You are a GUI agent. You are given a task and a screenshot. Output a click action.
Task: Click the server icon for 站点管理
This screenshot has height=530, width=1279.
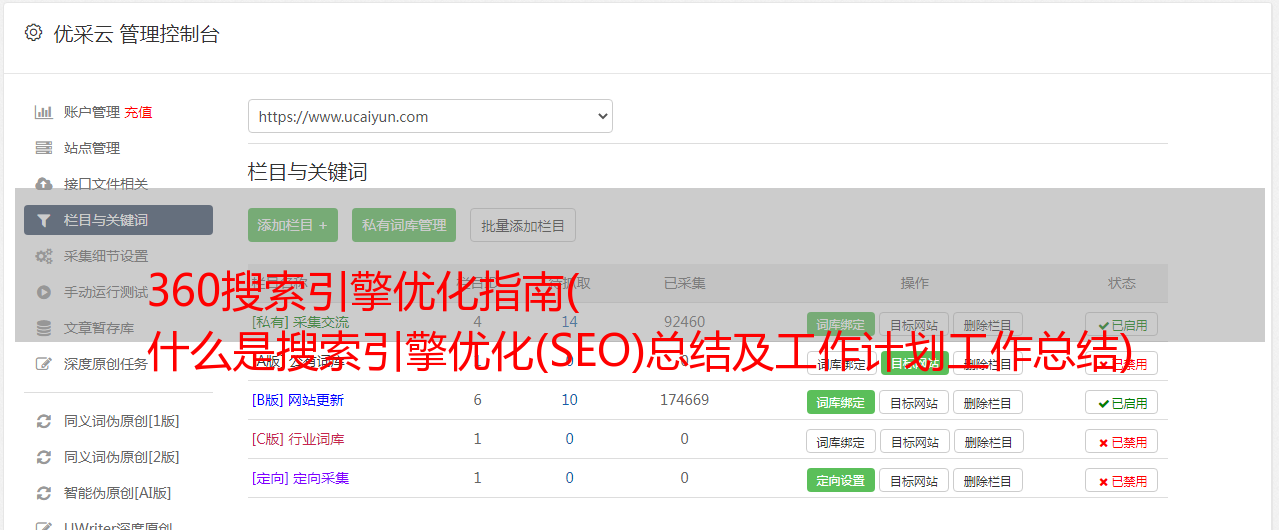pos(44,148)
